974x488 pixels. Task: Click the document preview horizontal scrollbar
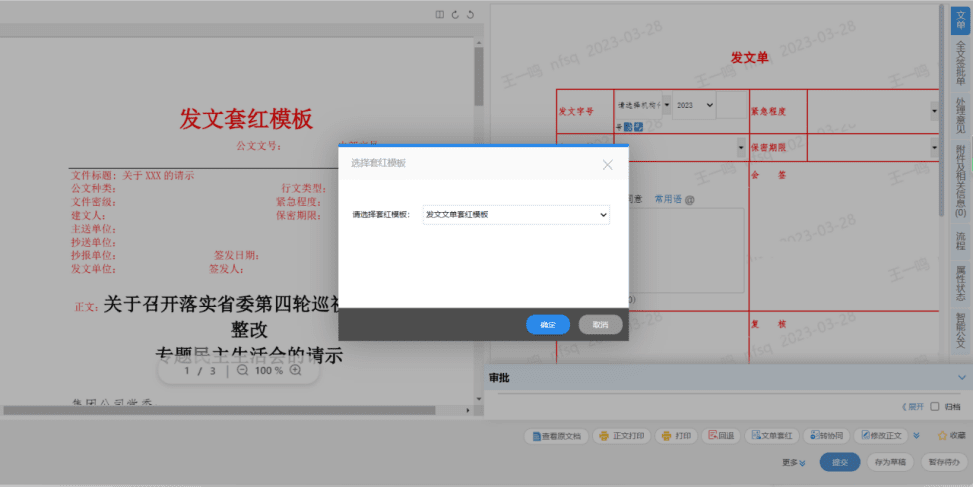[219, 410]
